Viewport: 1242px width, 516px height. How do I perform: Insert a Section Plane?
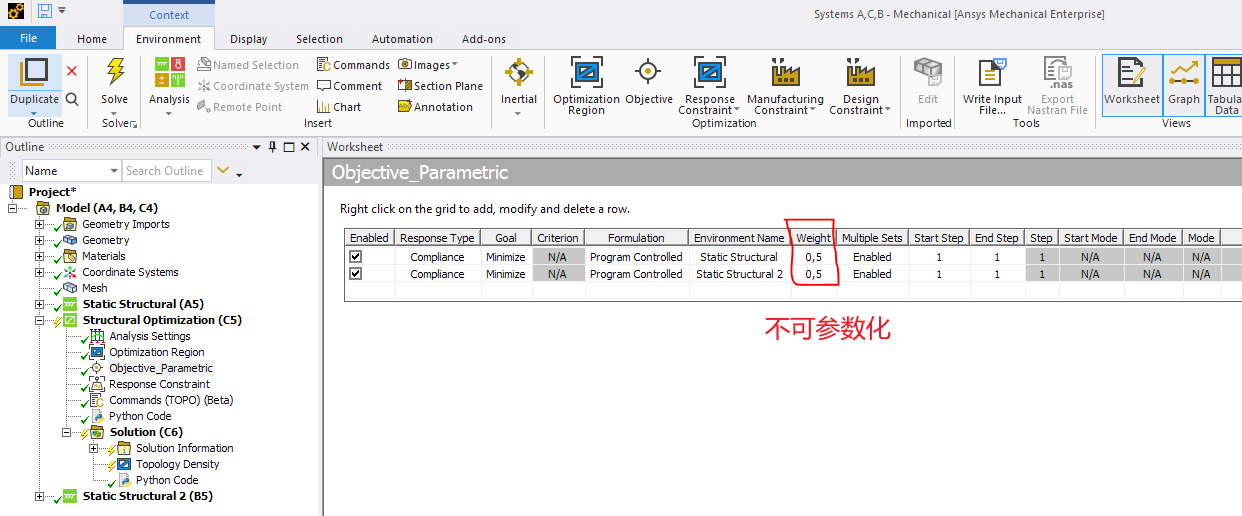[440, 86]
